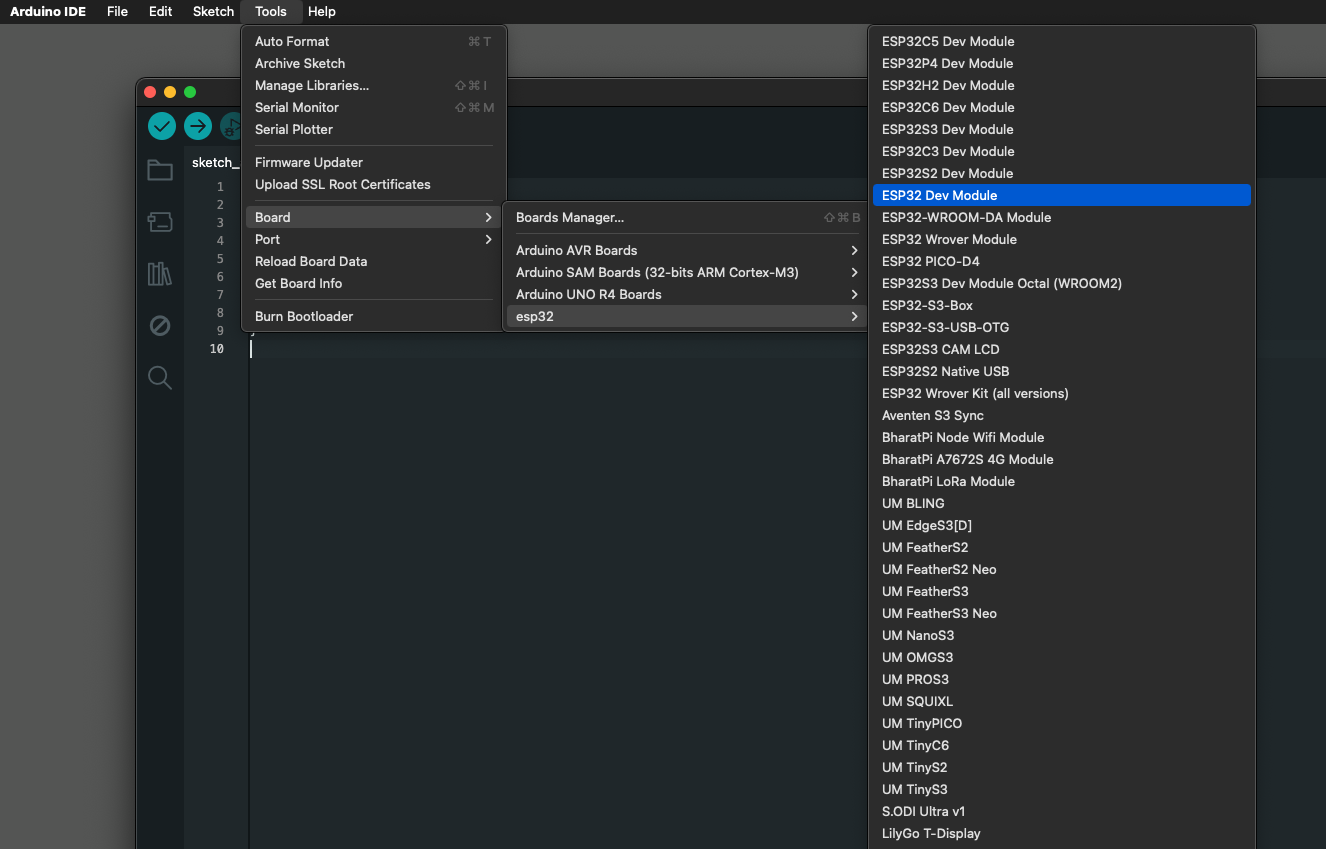
Task: Click the Upload arrow button
Action: 198,126
